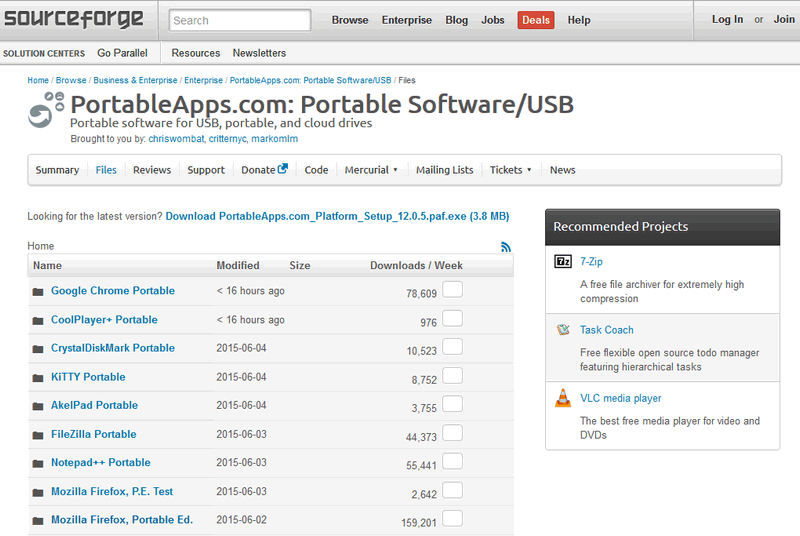Screen dimensions: 800x536
Task: Sort by the Modified column header
Action: [x=238, y=265]
